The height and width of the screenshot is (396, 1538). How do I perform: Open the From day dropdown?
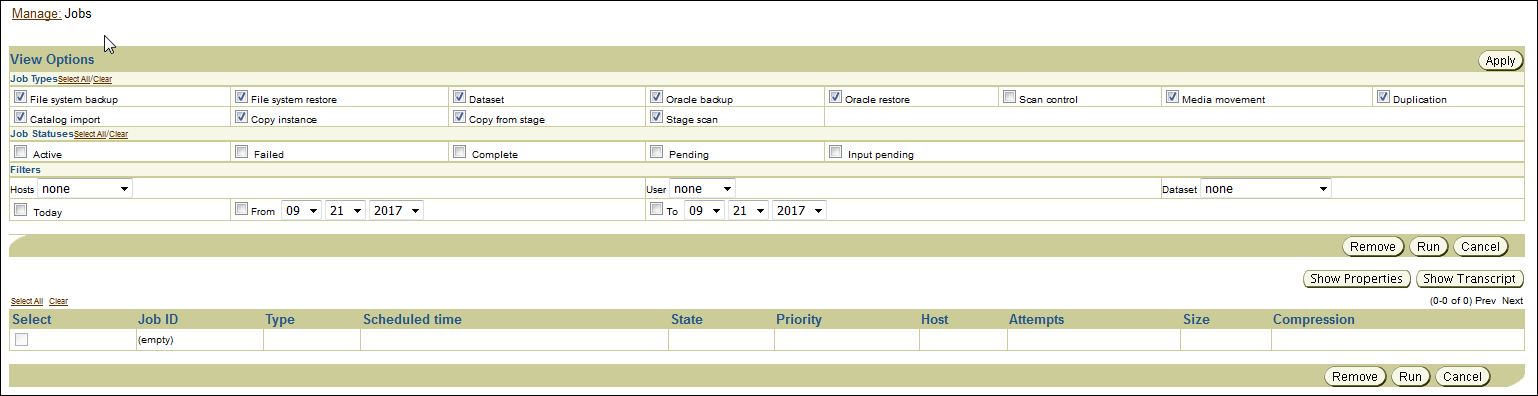point(345,211)
